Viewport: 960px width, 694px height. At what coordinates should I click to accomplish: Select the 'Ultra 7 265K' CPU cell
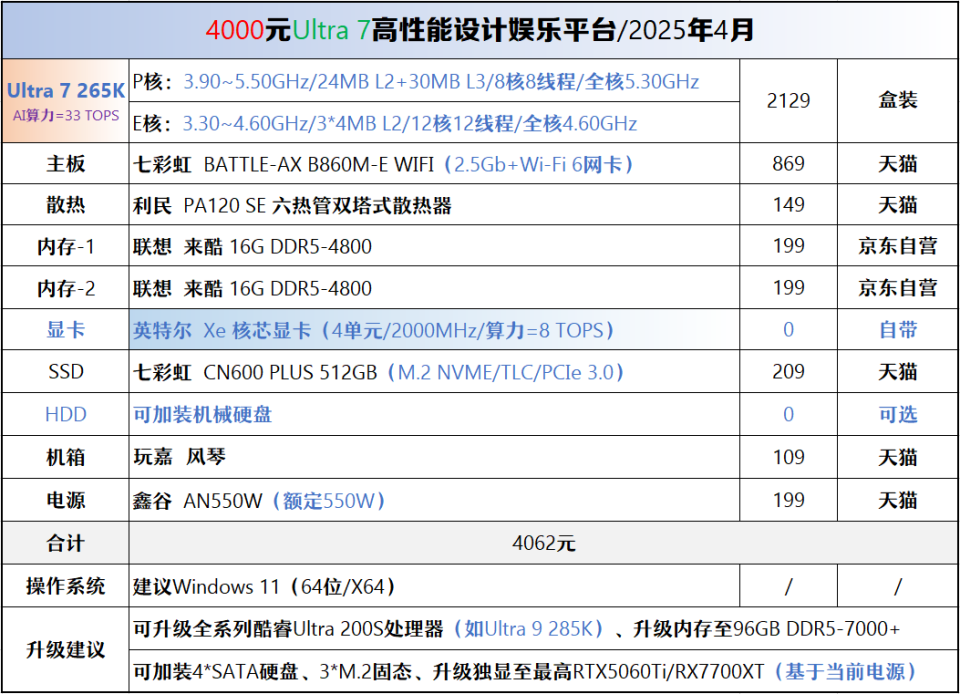pos(66,101)
